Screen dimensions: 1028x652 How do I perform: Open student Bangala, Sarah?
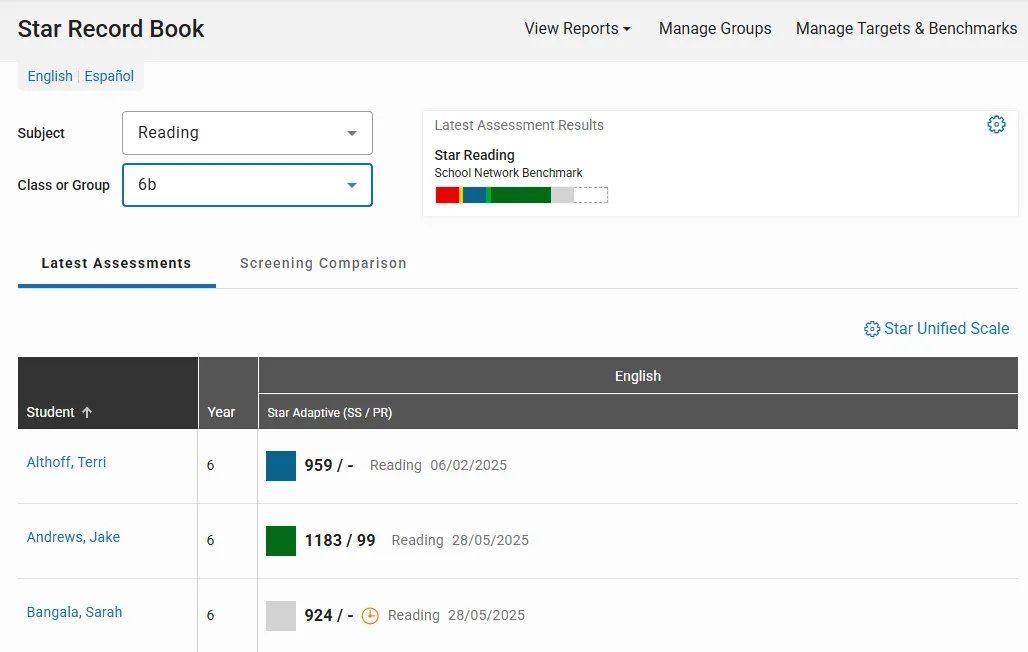74,612
